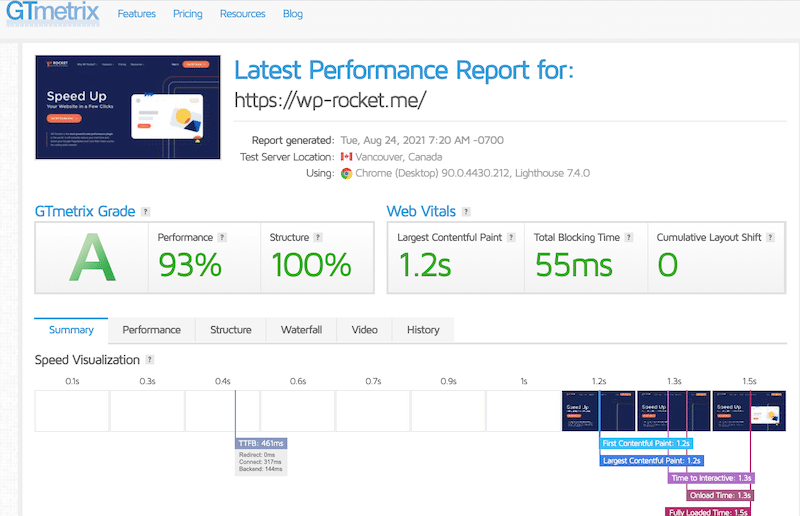Open help icon next to Structure score
The image size is (800, 516).
[x=318, y=237]
